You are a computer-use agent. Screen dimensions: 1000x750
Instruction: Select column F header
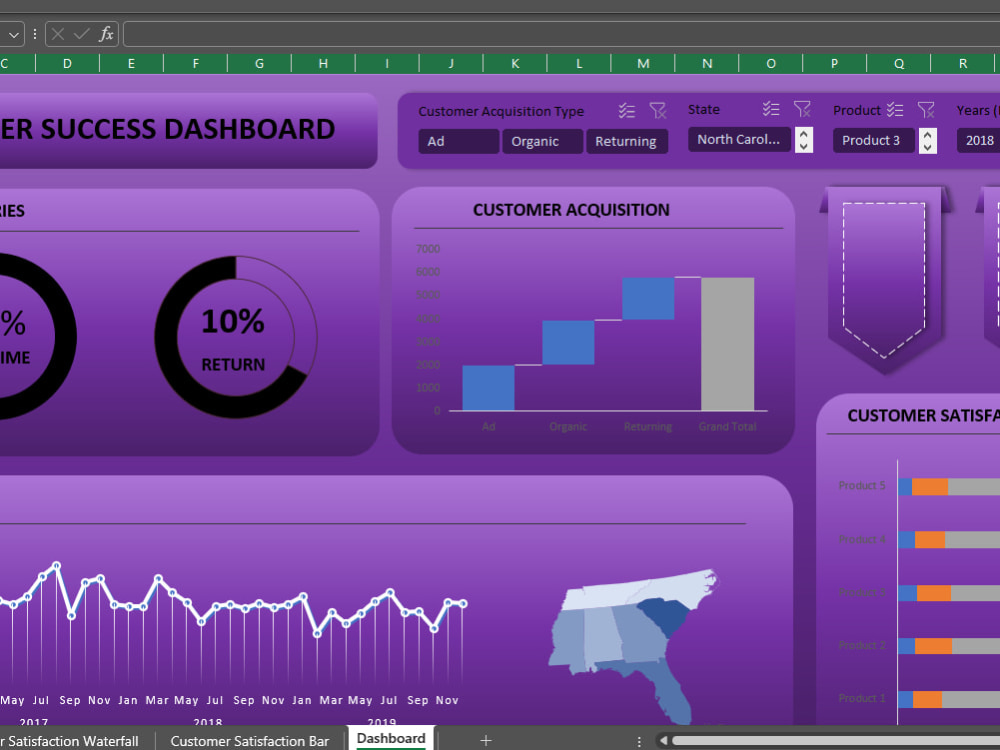point(196,63)
